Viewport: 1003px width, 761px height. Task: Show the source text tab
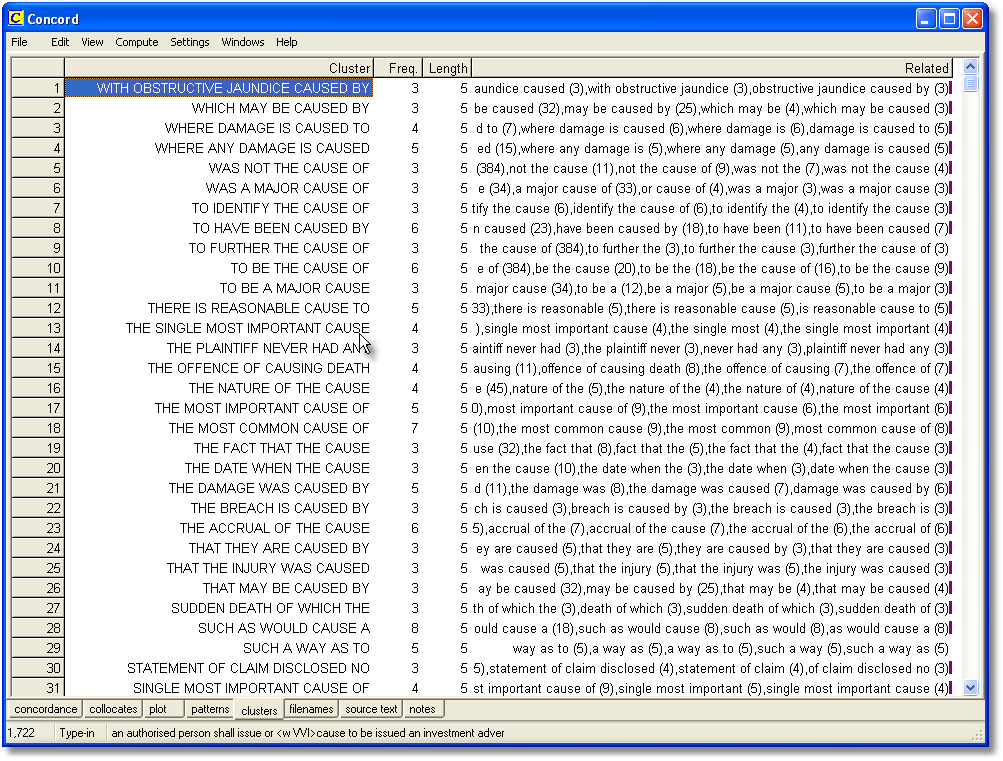372,709
